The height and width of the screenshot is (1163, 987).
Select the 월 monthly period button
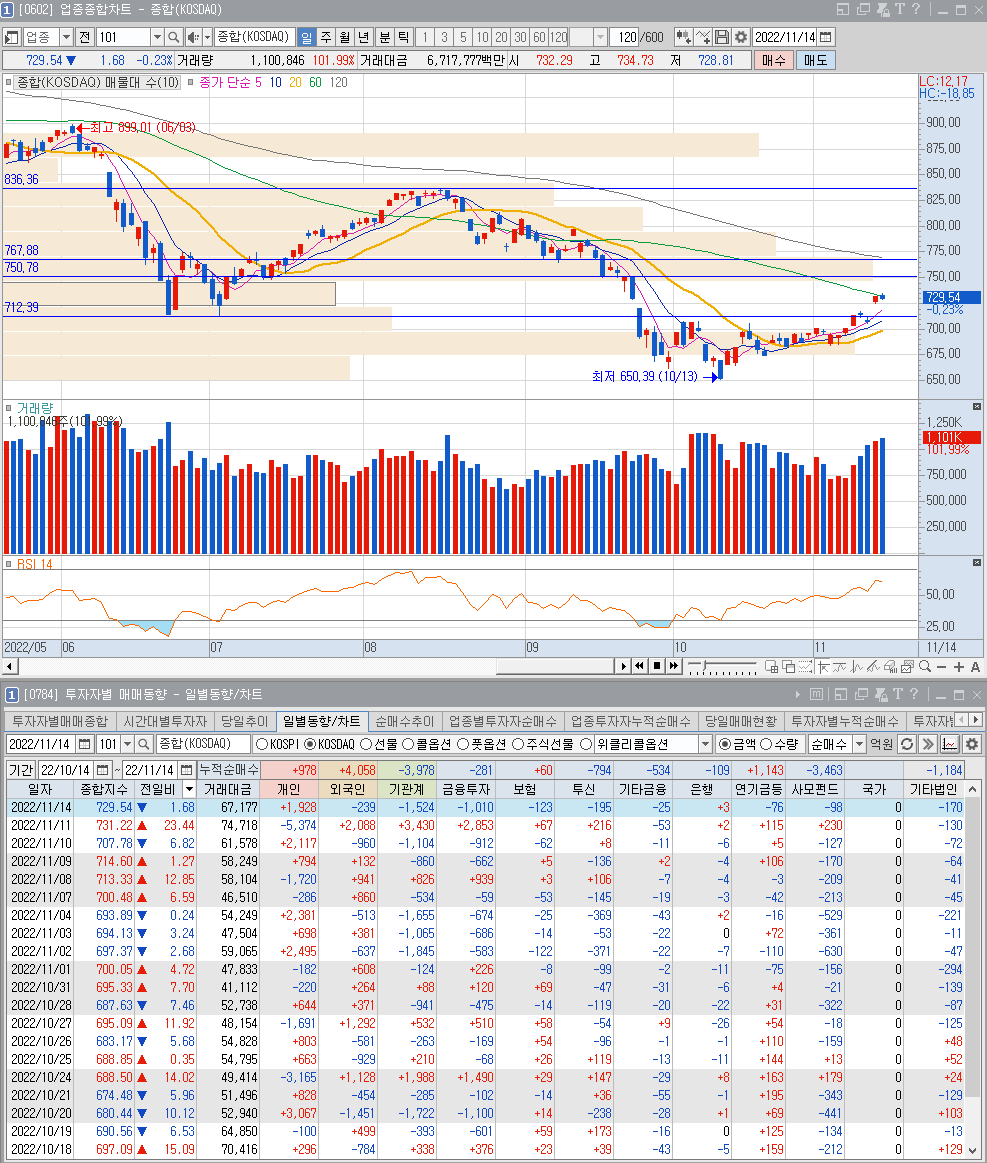345,37
